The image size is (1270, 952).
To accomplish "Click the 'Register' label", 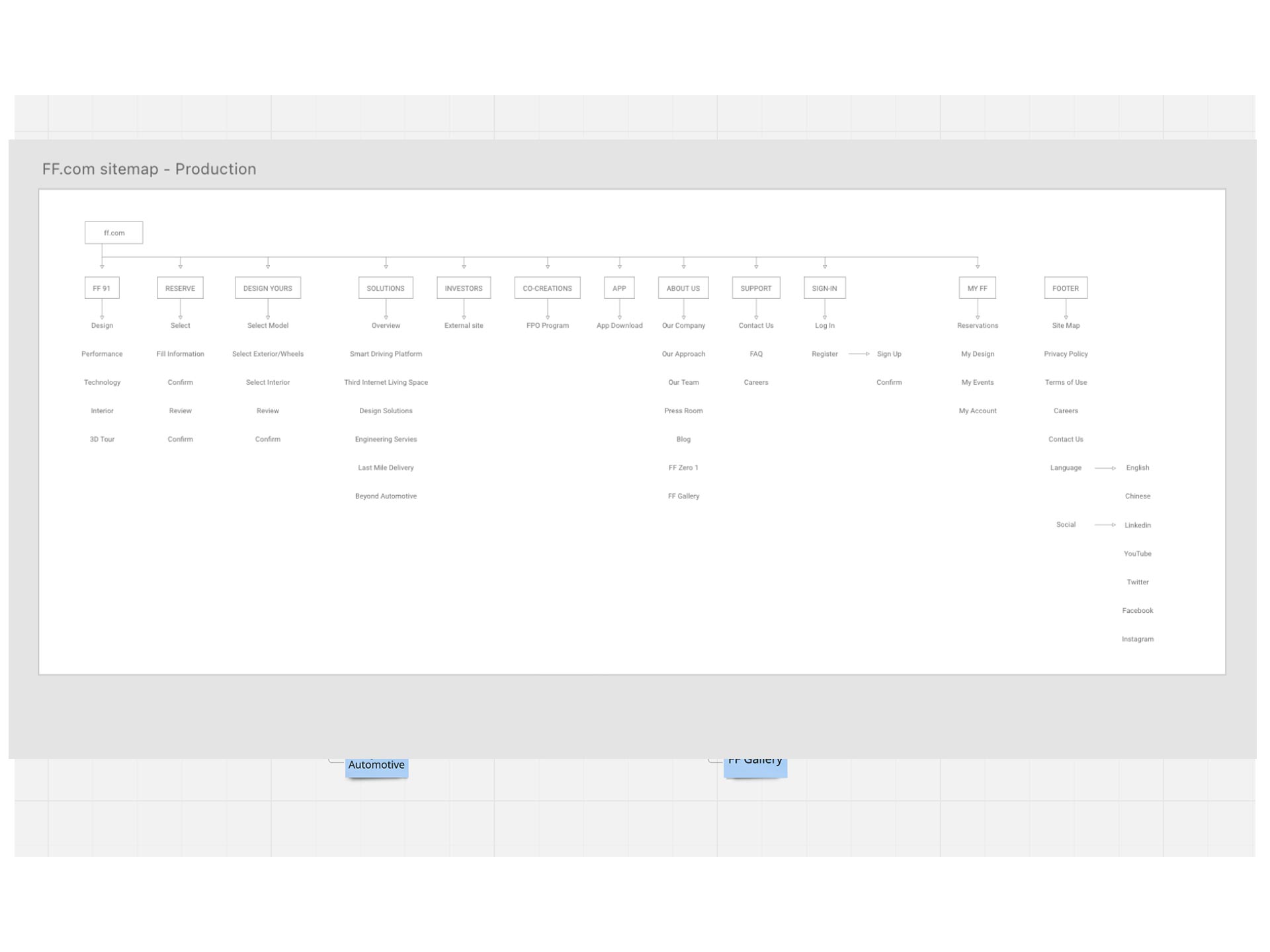I will [x=825, y=354].
